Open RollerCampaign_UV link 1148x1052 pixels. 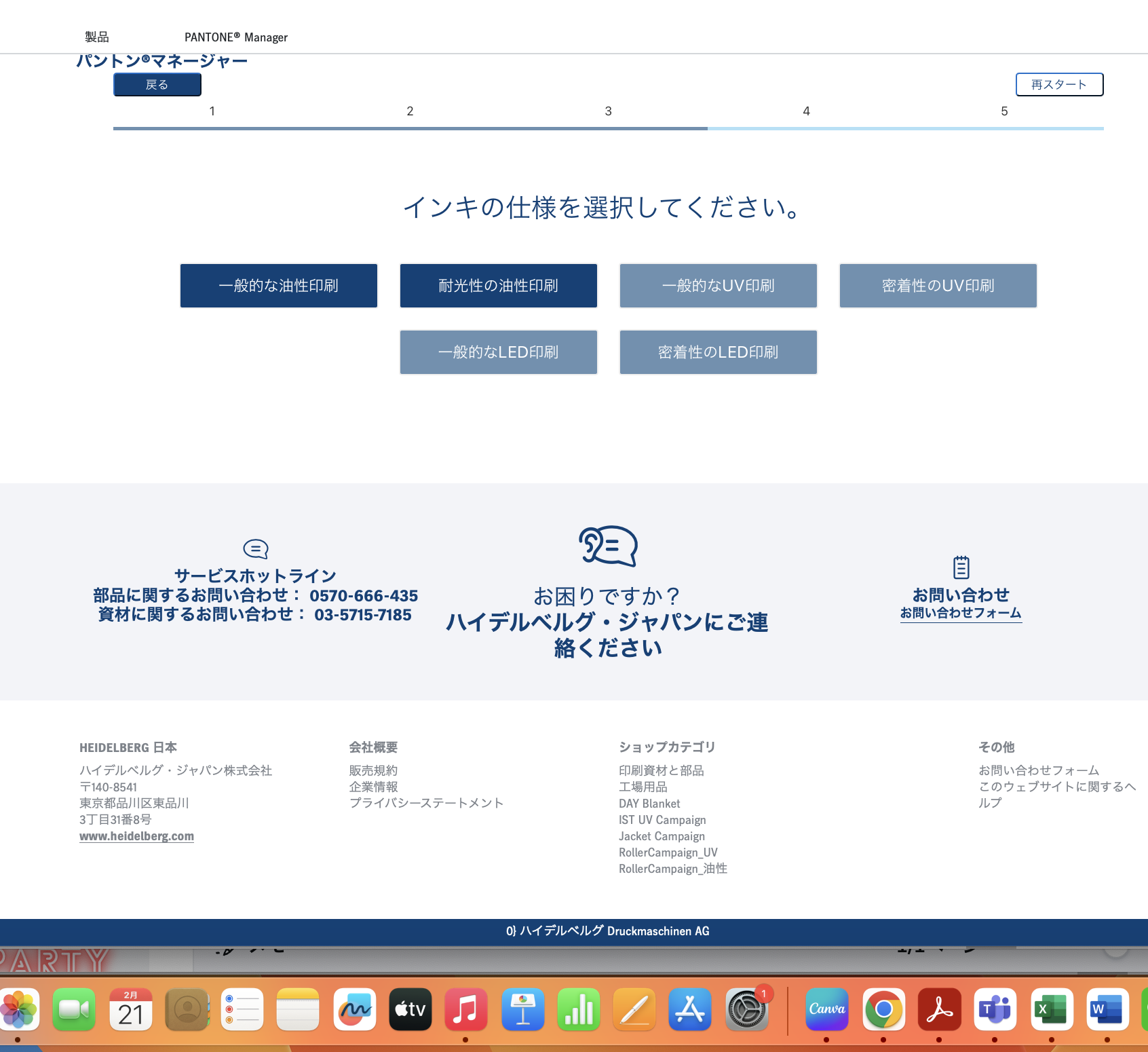point(668,852)
